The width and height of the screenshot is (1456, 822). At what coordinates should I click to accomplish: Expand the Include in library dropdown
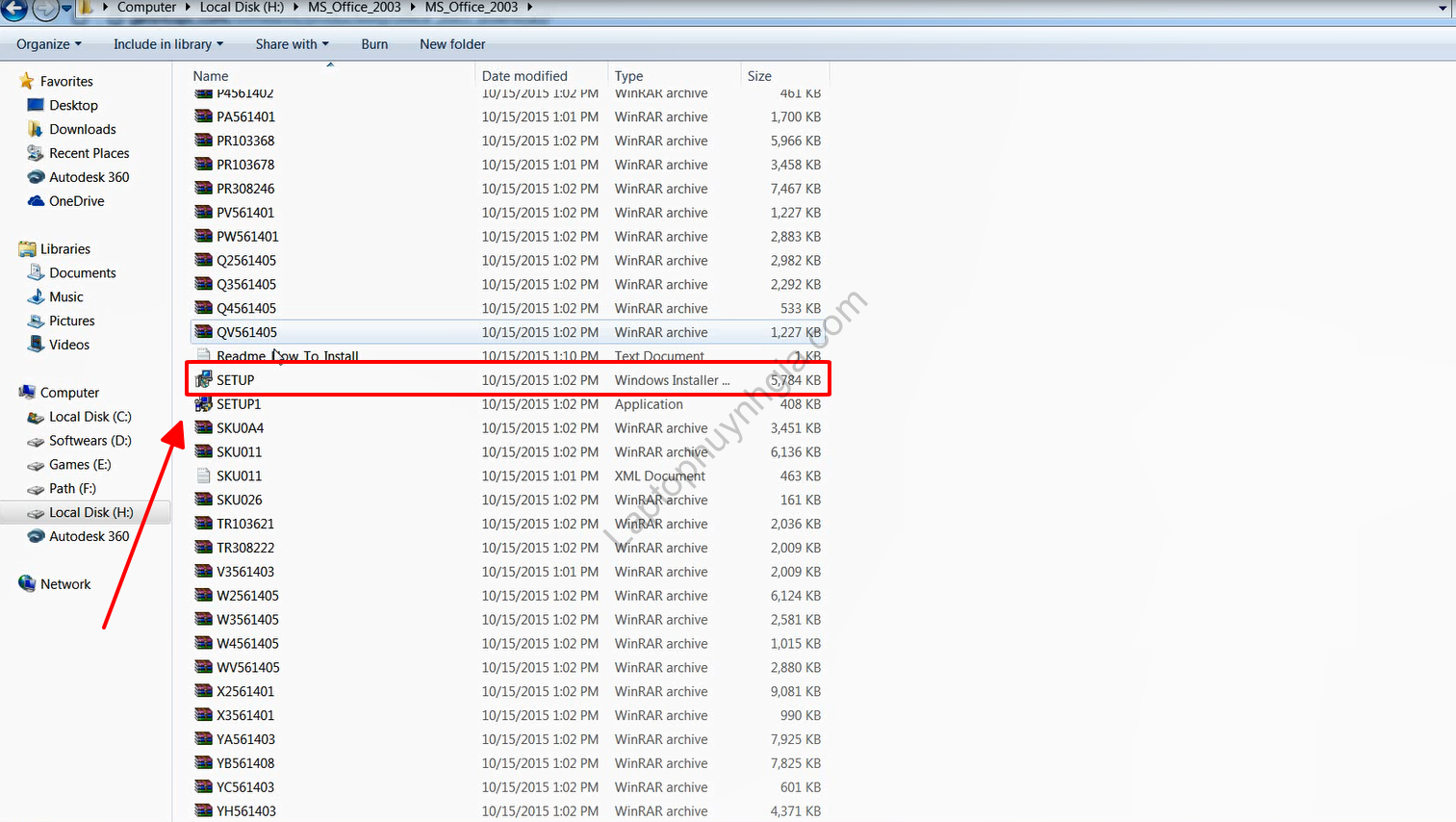pyautogui.click(x=167, y=44)
